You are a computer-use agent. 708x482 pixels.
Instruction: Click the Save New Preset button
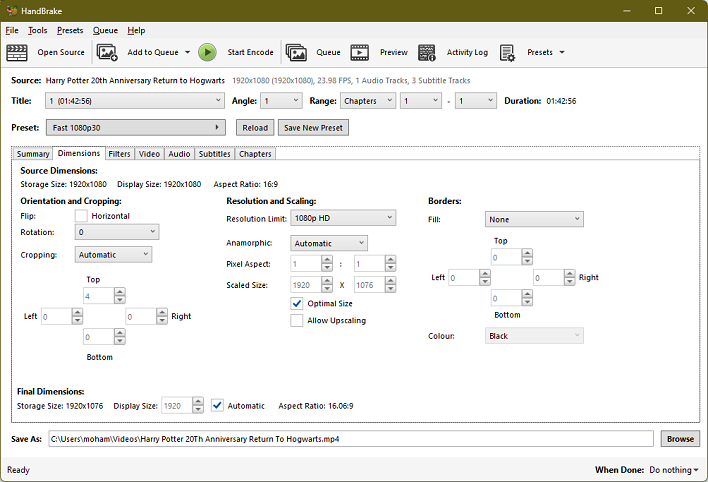point(313,128)
